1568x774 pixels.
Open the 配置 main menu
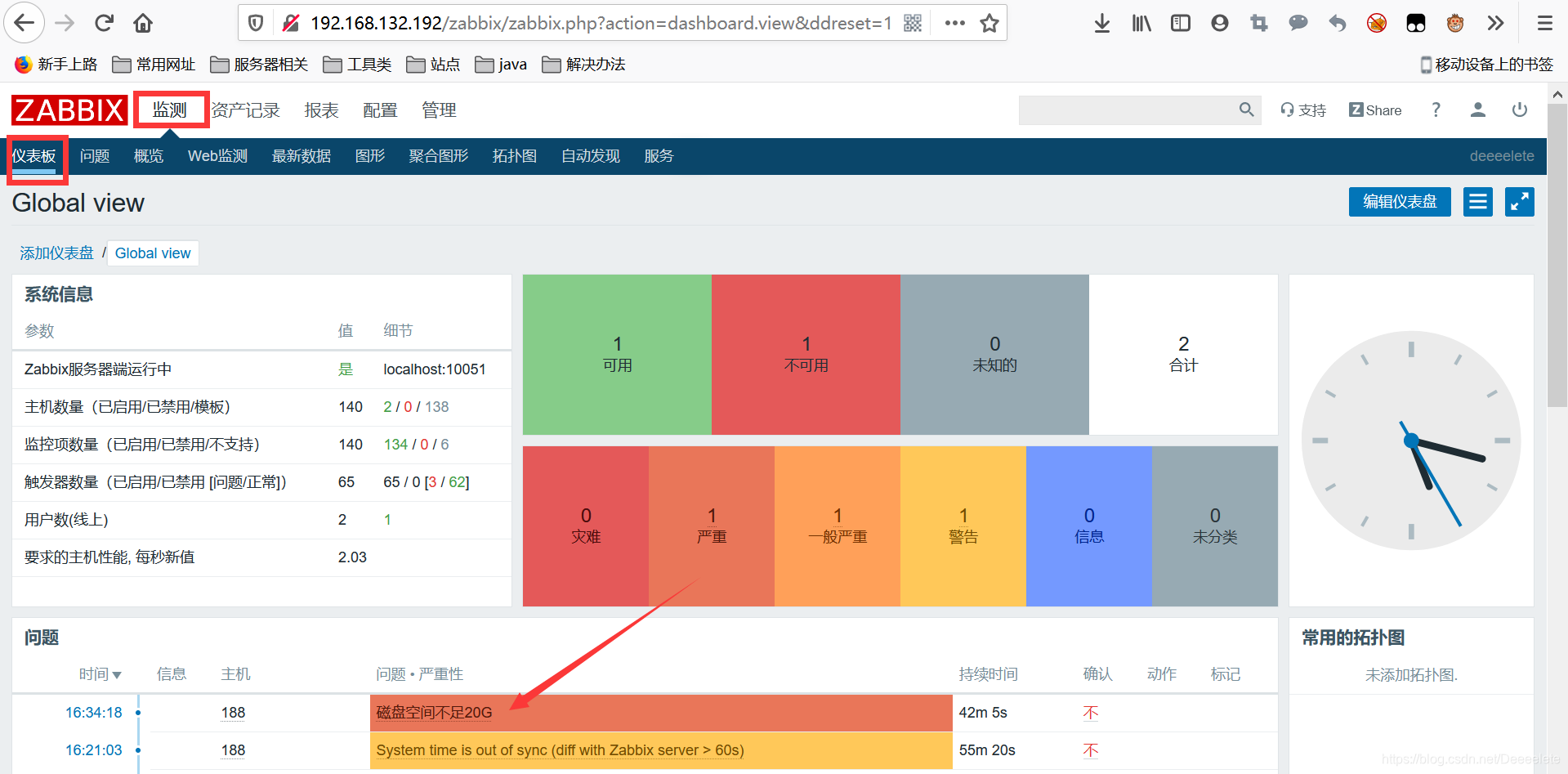[x=380, y=110]
